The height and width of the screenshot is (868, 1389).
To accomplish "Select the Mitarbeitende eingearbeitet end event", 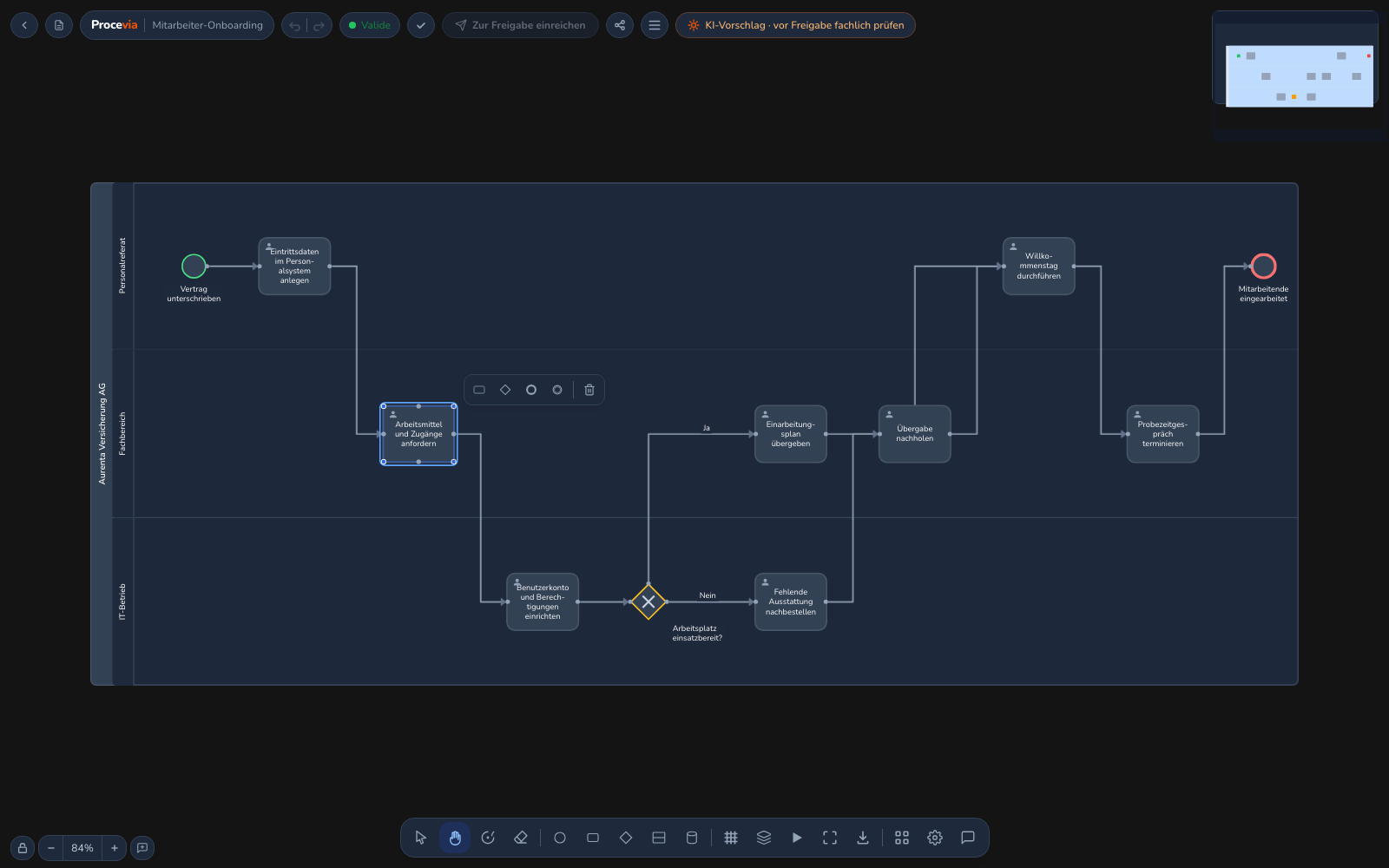I will click(x=1264, y=266).
